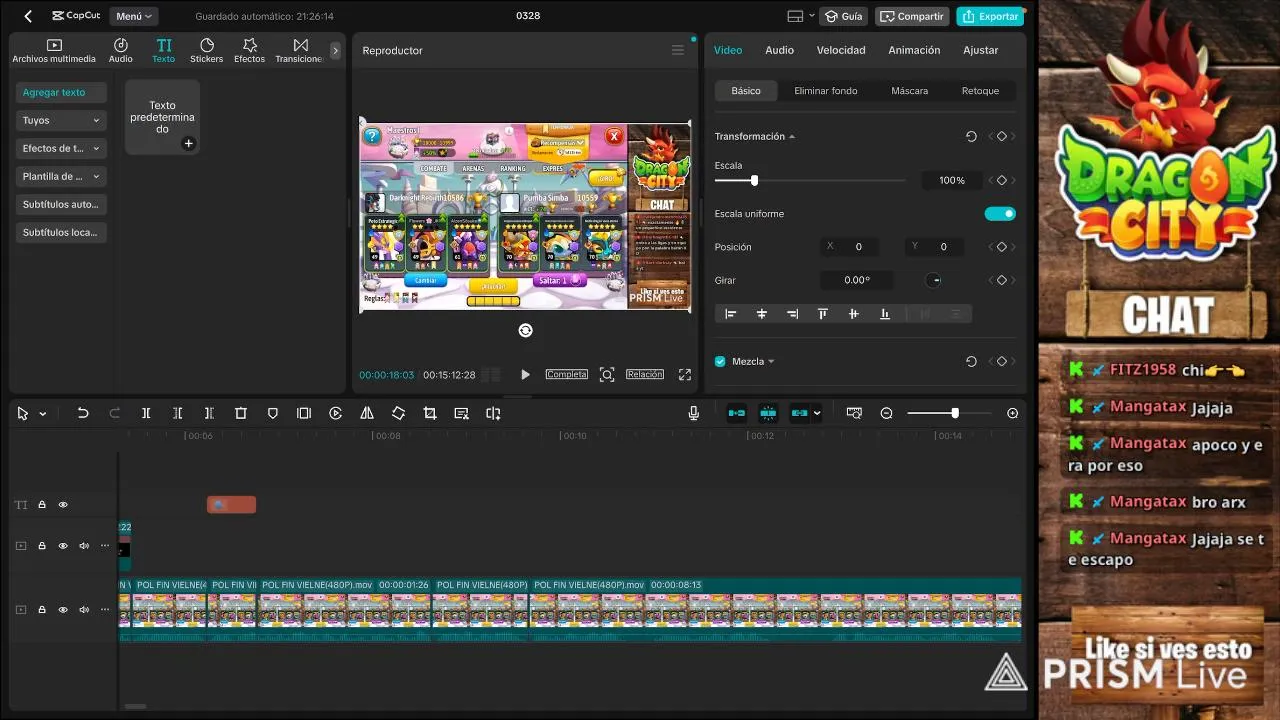Open the Stickers panel
The width and height of the screenshot is (1280, 720).
[207, 50]
